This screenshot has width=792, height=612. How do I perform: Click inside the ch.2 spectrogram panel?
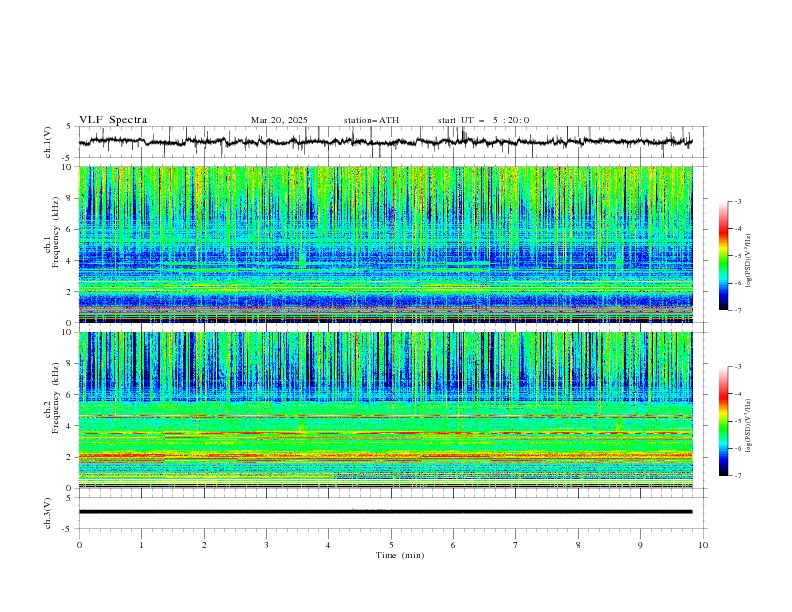pos(385,410)
